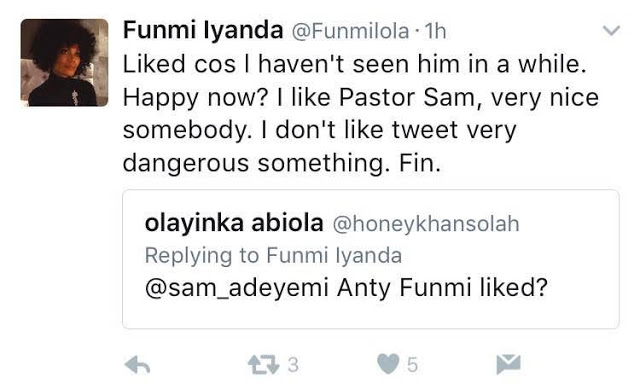This screenshot has height=389, width=640.
Task: Click 'Happy now? I like Pastor Sam' line
Action: tap(299, 98)
